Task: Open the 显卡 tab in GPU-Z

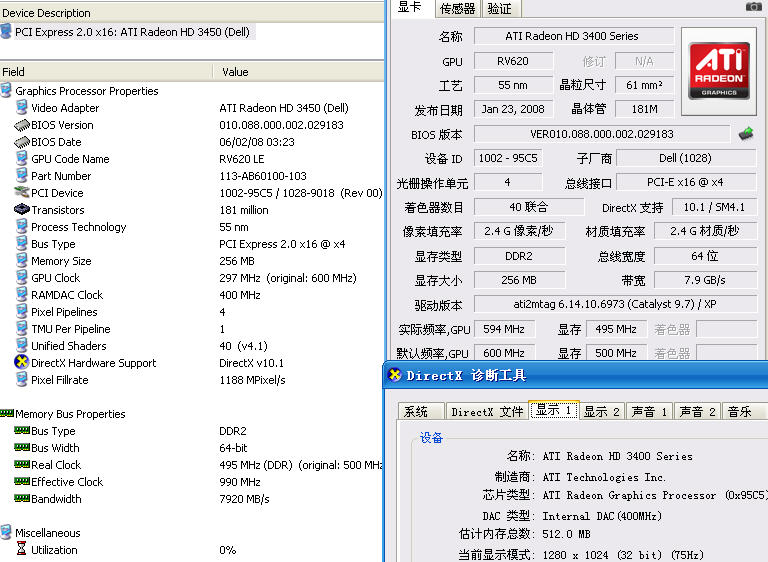Action: tap(410, 7)
